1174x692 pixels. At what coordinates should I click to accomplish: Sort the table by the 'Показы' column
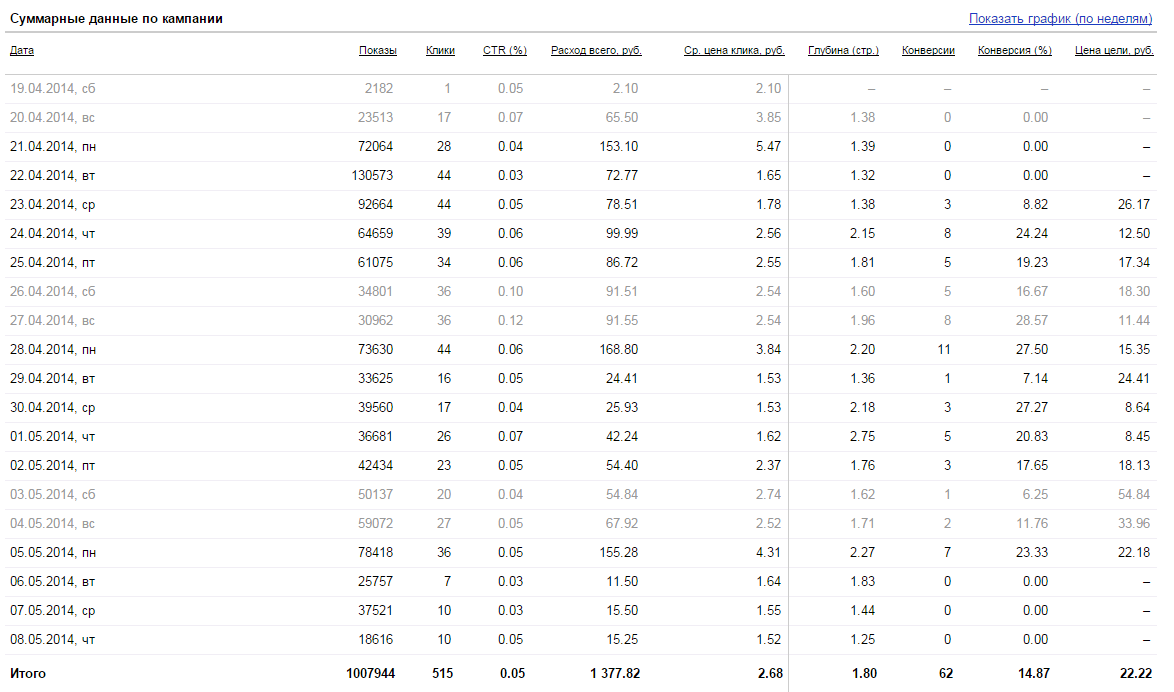[x=376, y=50]
